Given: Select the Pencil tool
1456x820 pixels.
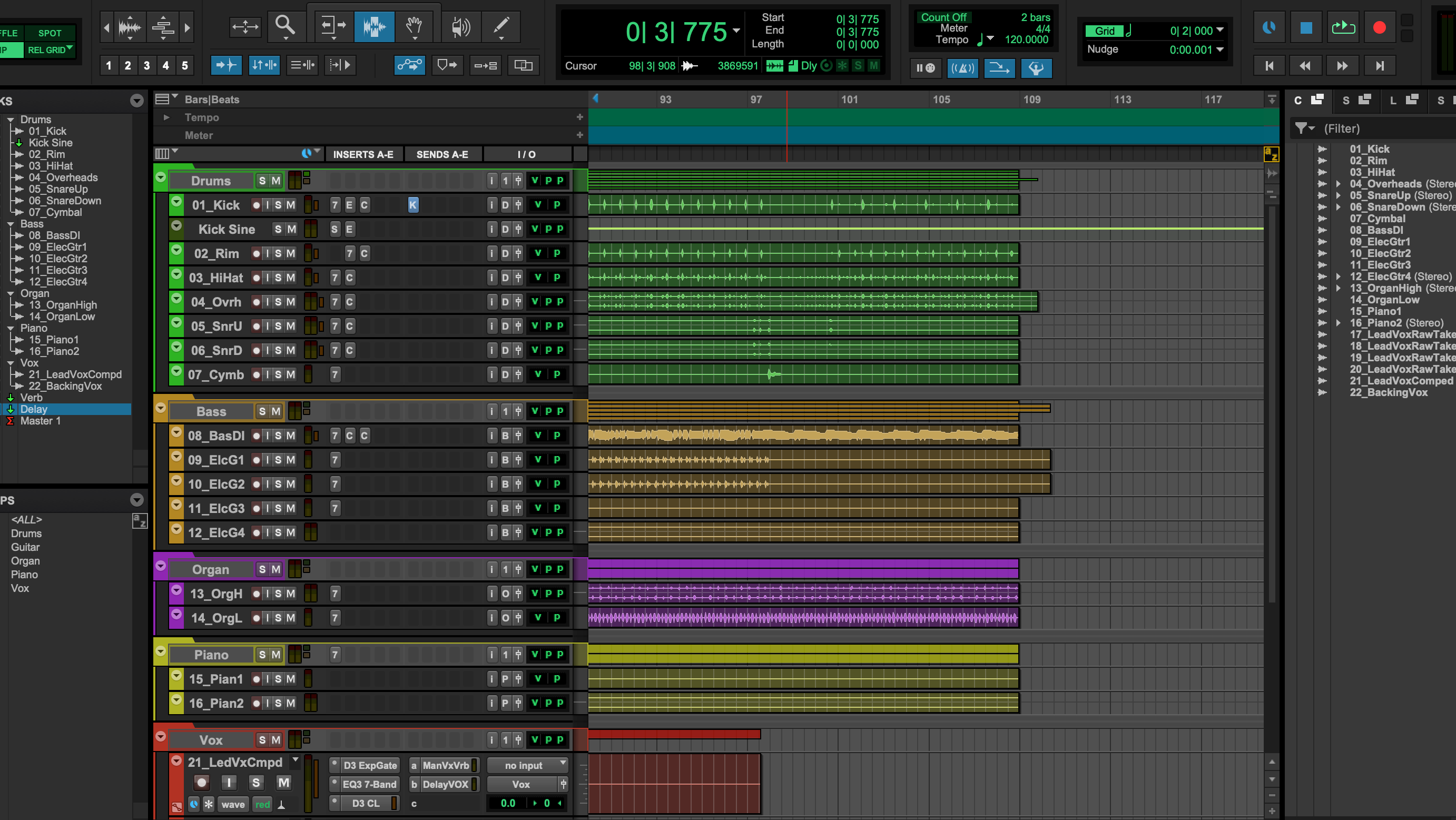Looking at the screenshot, I should point(501,26).
